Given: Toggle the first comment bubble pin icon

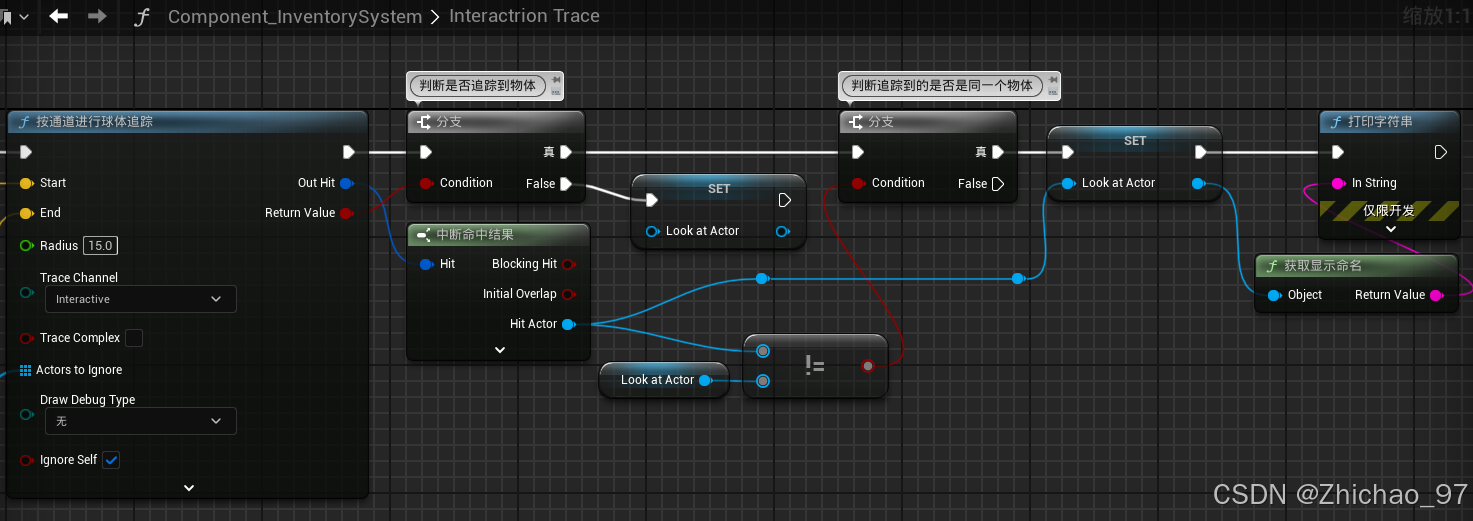Looking at the screenshot, I should [x=555, y=79].
